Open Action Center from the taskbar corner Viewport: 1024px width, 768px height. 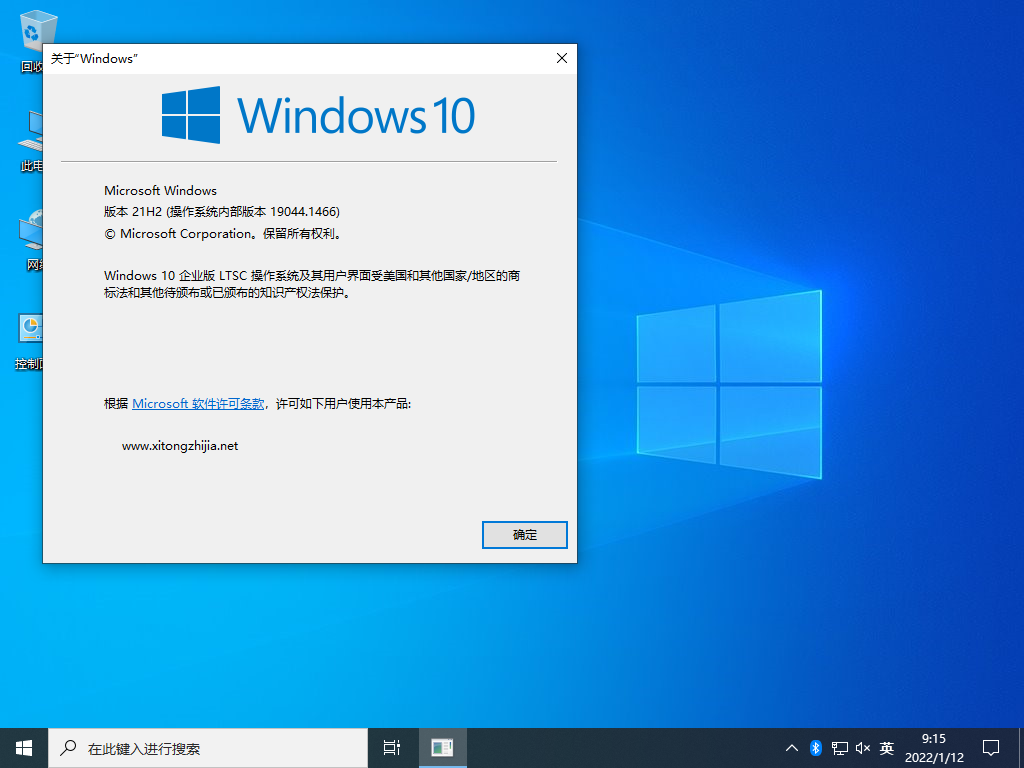[x=990, y=747]
